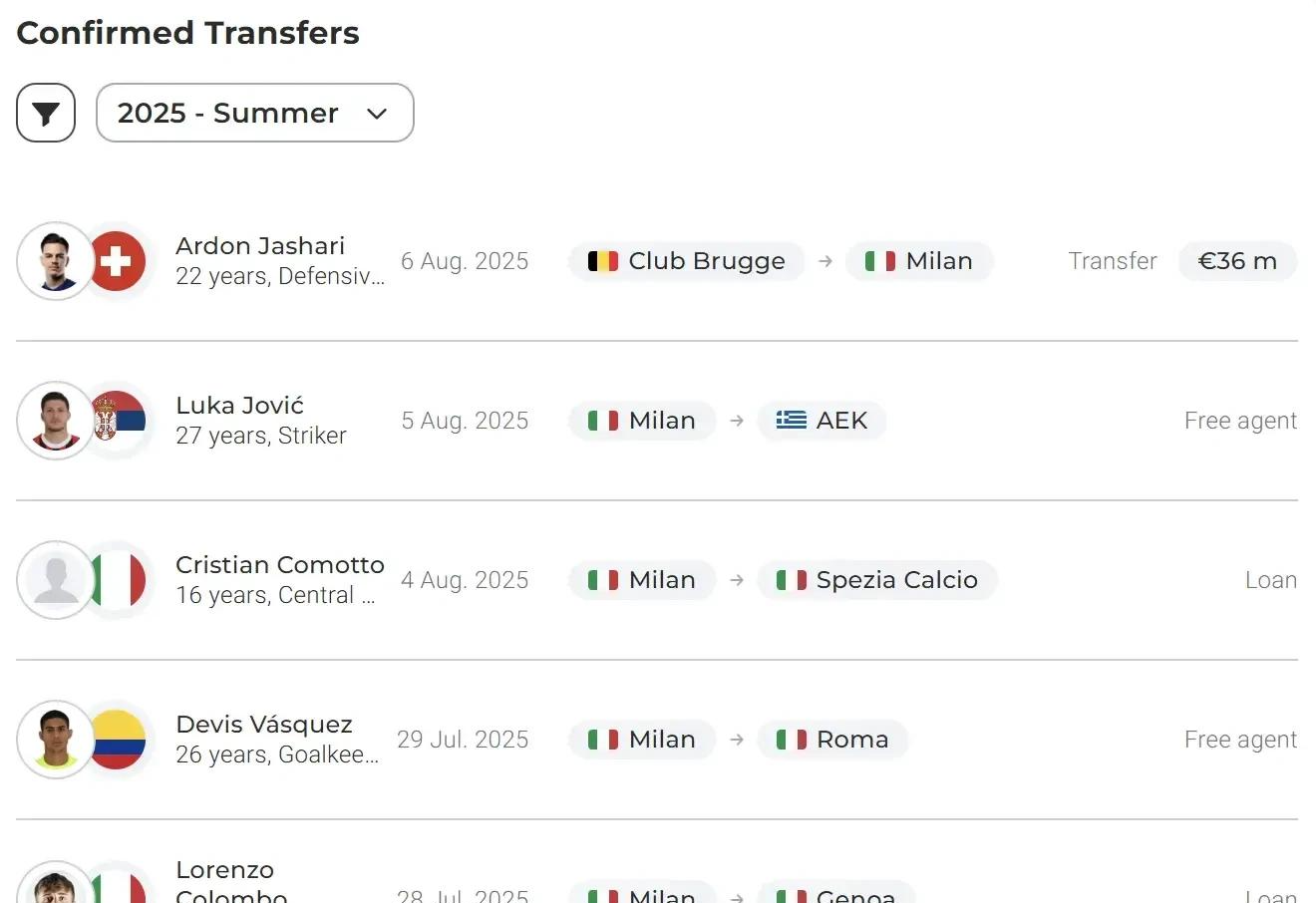
Task: Click the Colombia flag beside Vásquez
Action: 118,740
